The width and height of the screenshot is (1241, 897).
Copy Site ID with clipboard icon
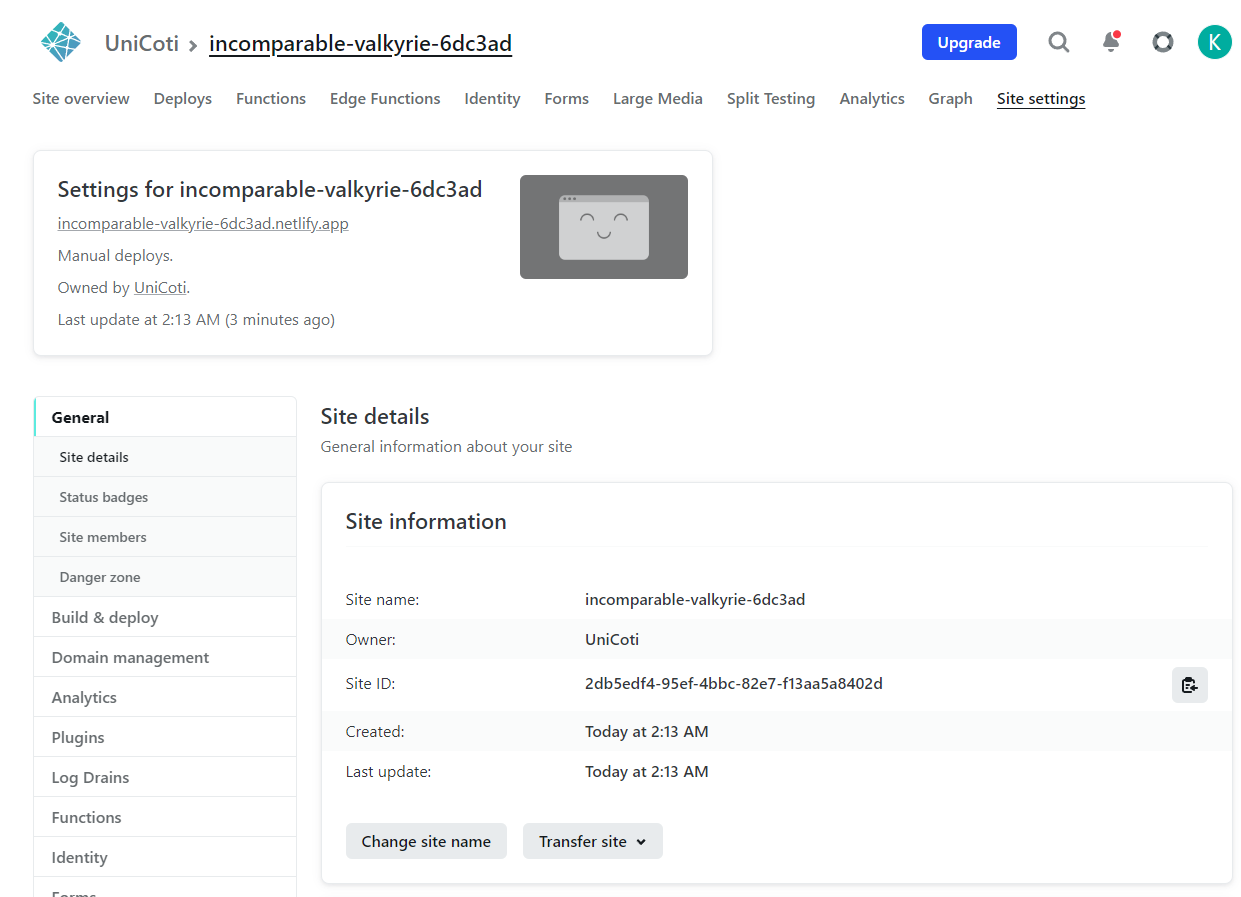1189,685
